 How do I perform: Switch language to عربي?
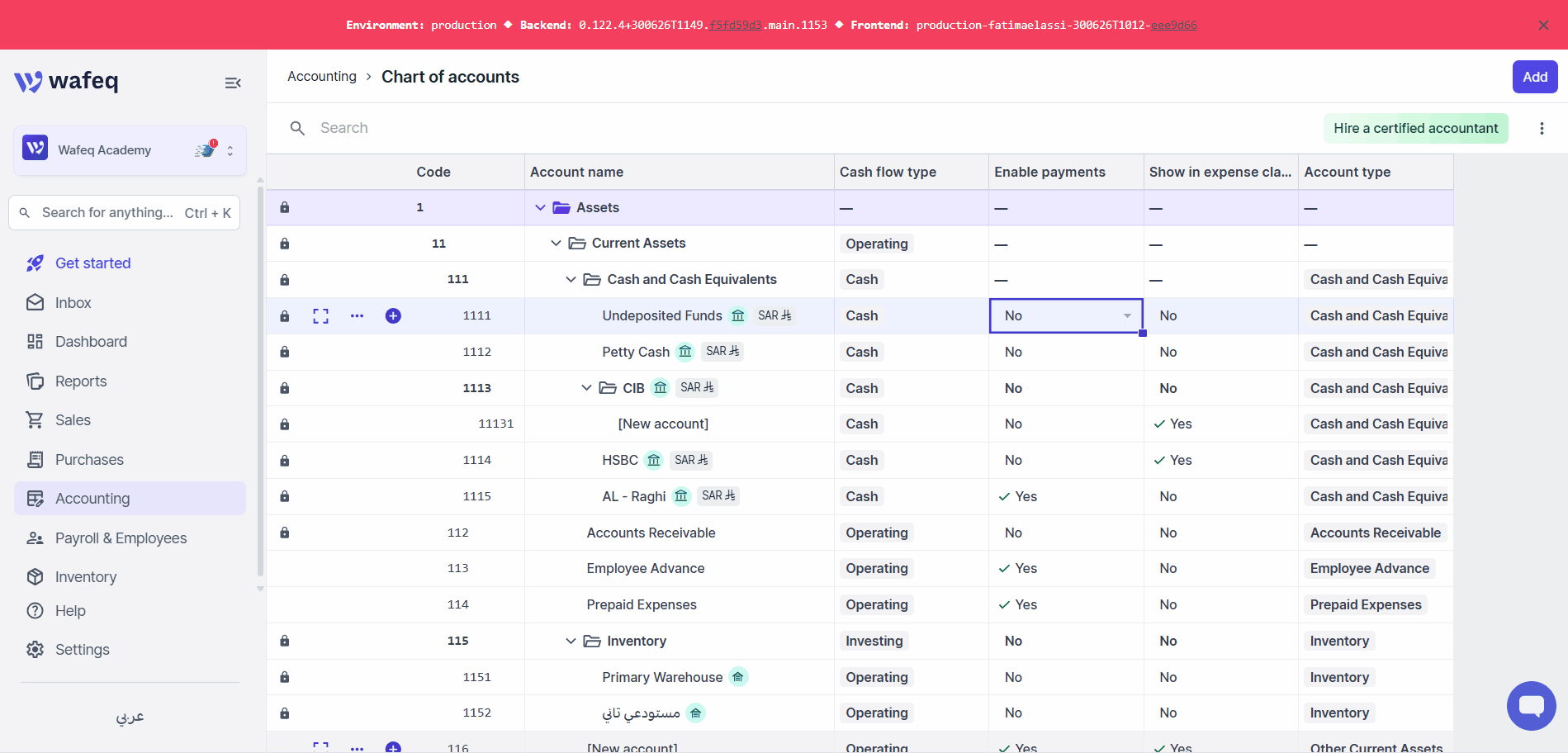coord(130,716)
